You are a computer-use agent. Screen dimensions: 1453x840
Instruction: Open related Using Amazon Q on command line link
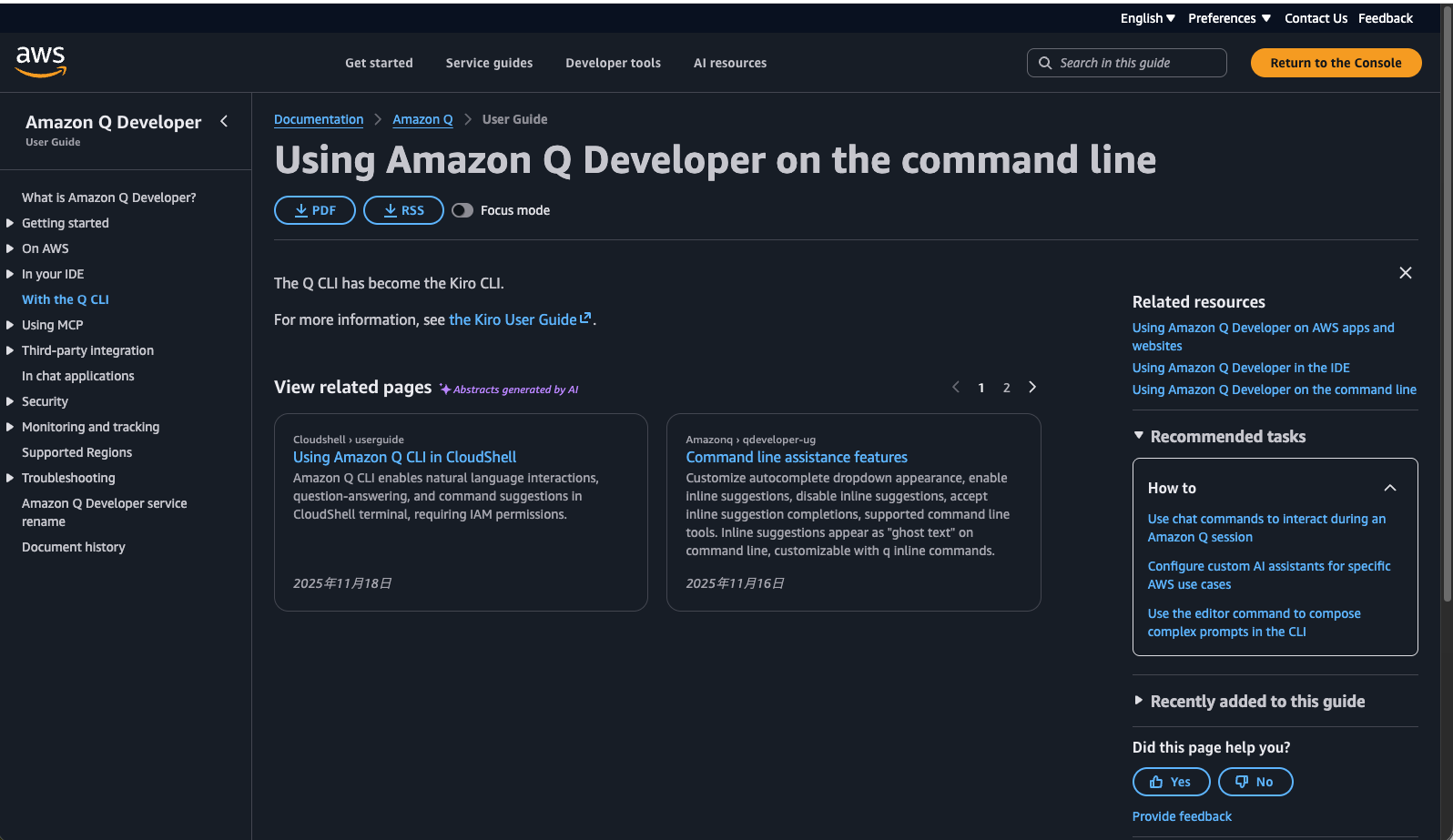pos(1275,390)
